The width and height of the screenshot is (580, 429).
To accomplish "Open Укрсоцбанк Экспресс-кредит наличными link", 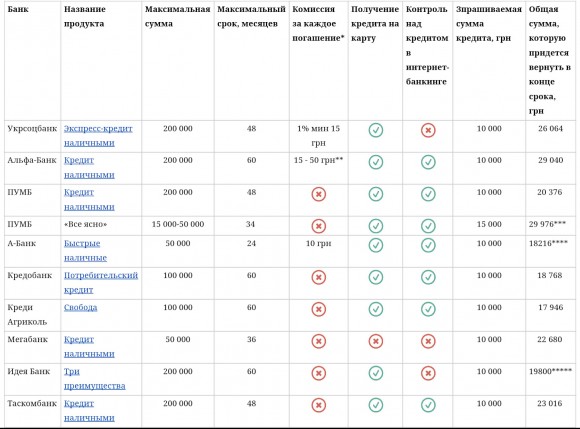I will [98, 136].
